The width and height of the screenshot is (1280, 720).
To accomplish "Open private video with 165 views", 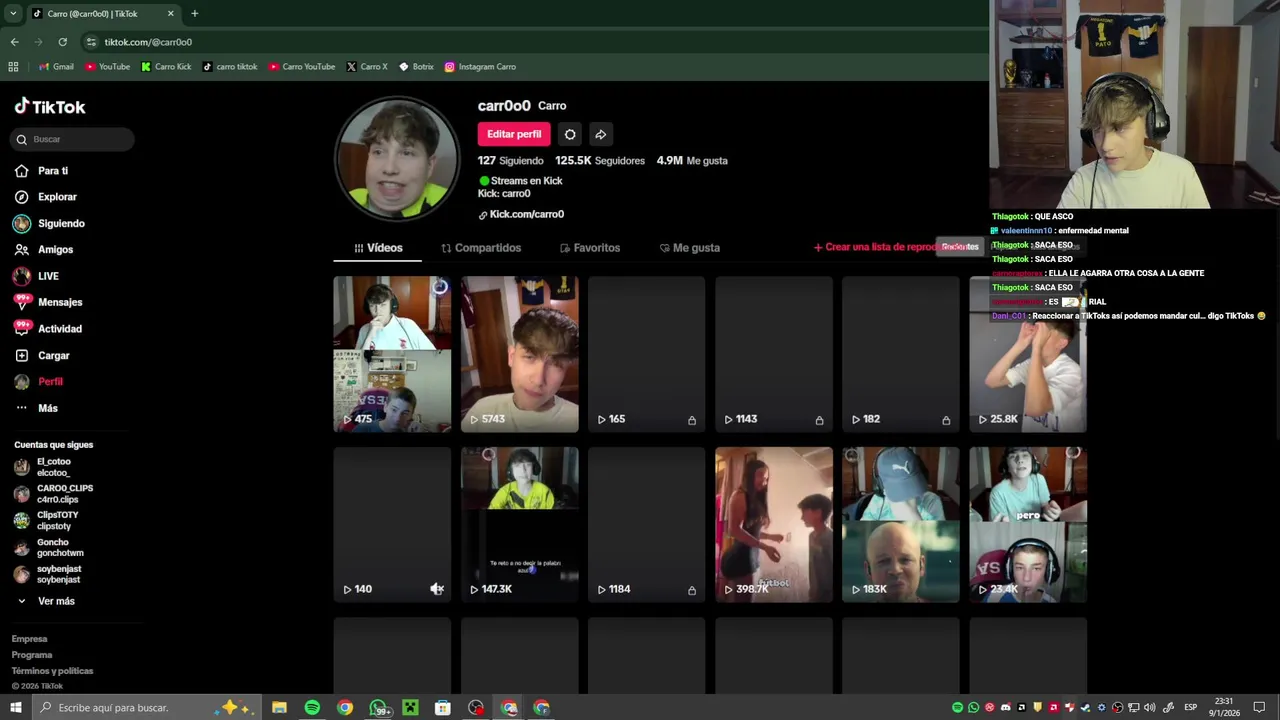I will tap(646, 354).
